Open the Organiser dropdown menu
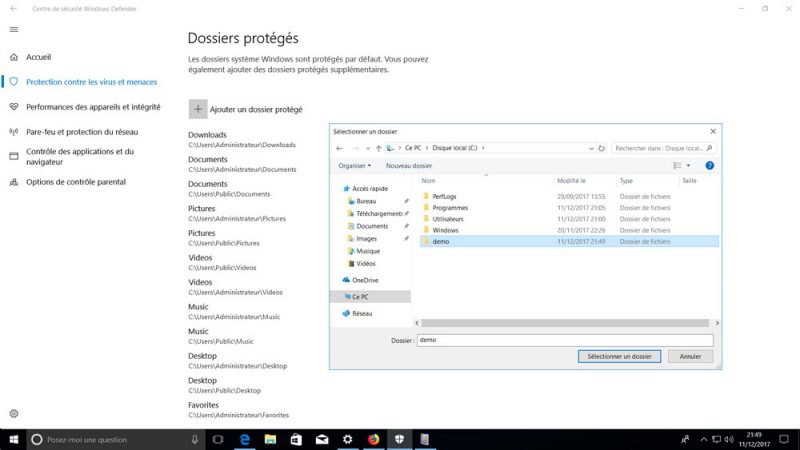 click(355, 166)
